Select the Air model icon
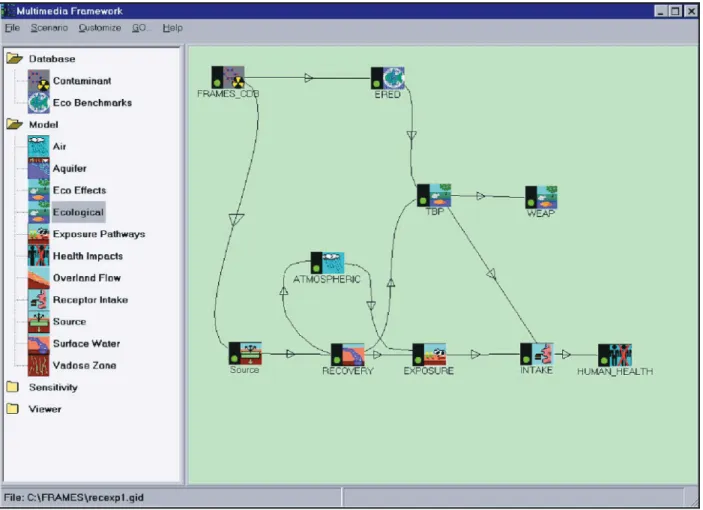Image resolution: width=703 pixels, height=510 pixels. pos(39,147)
